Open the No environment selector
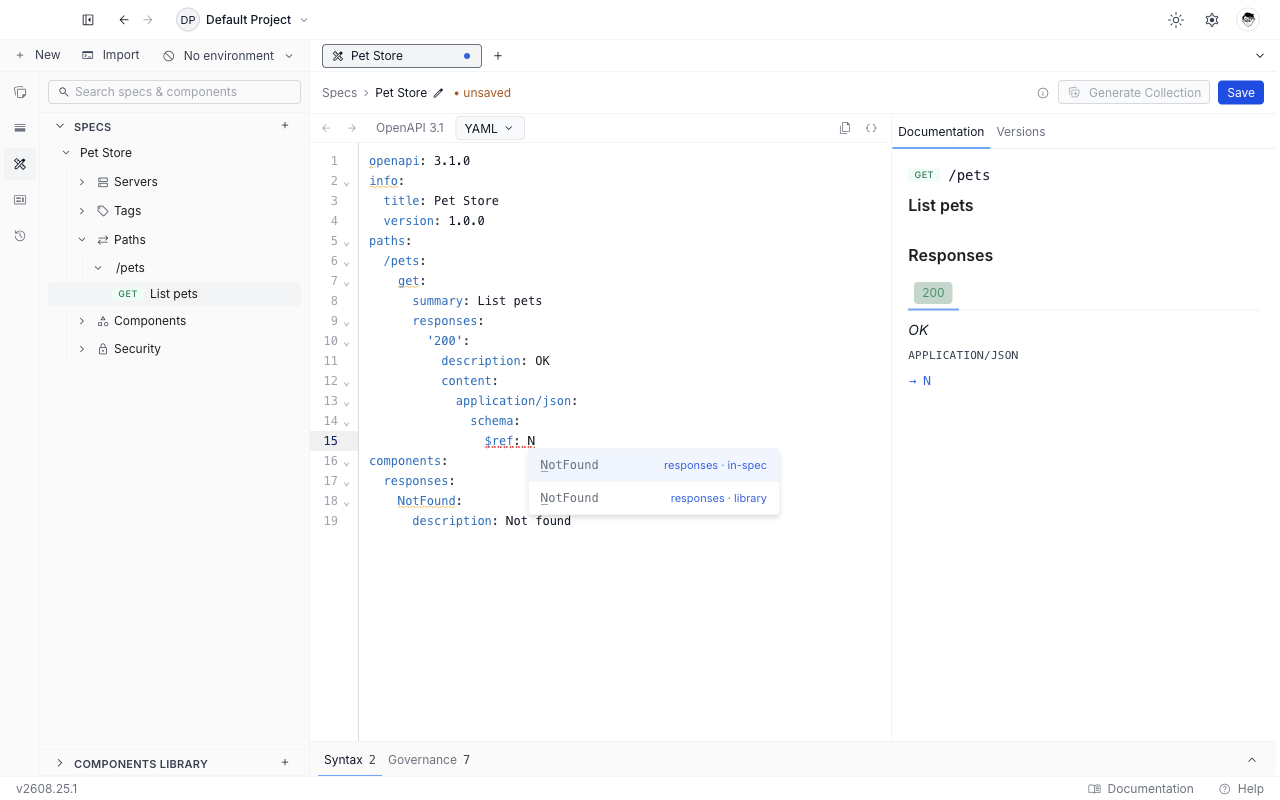 pos(229,56)
